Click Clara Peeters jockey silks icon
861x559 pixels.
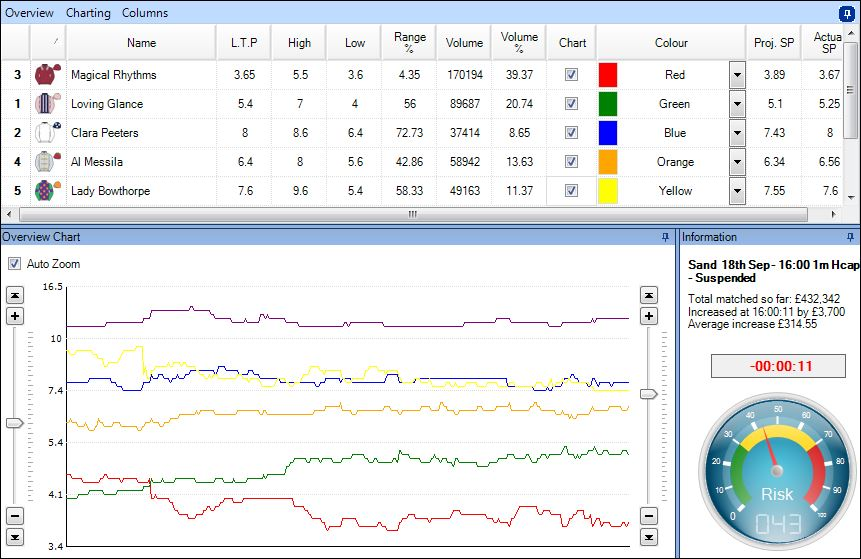point(47,132)
